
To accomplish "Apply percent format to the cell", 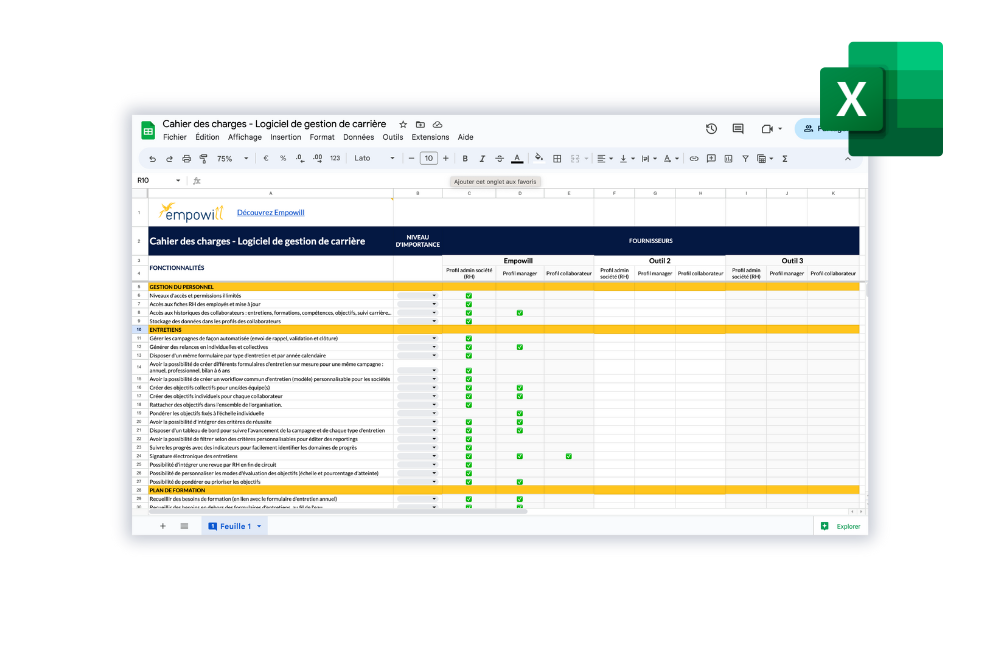I will pyautogui.click(x=281, y=158).
